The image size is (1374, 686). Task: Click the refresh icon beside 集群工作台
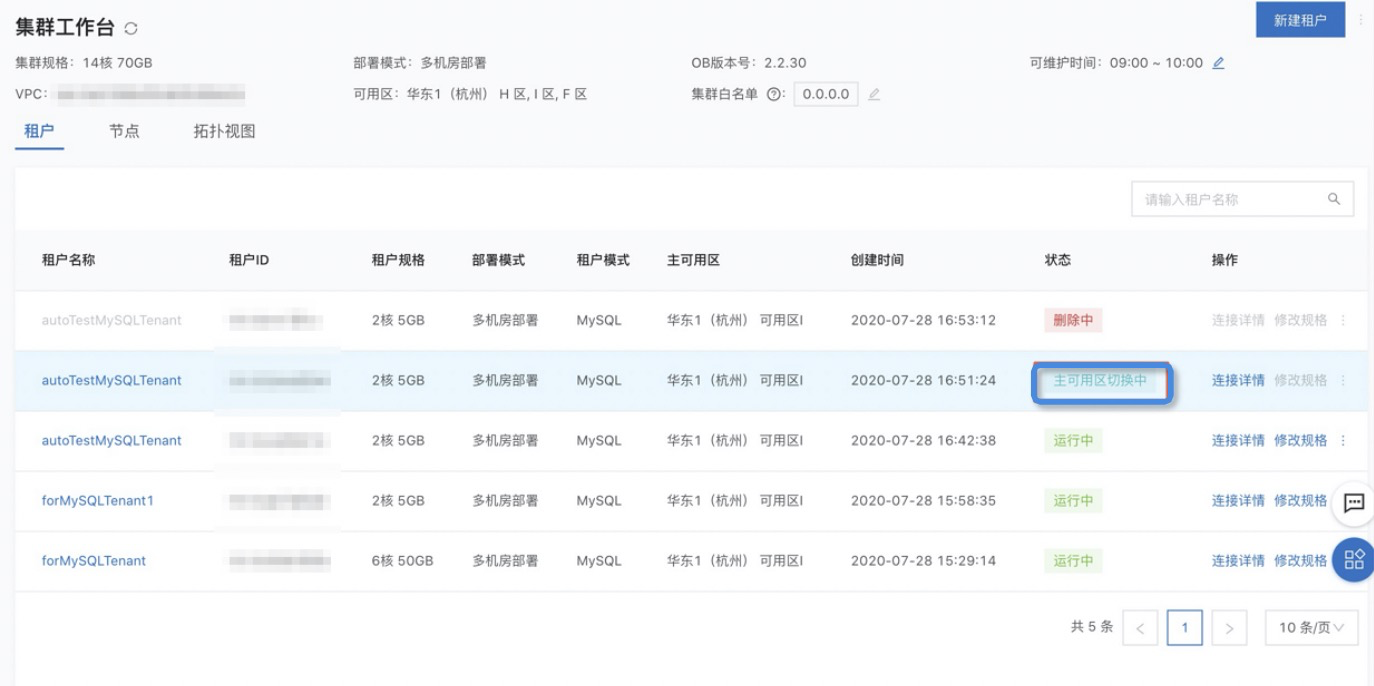pos(131,29)
